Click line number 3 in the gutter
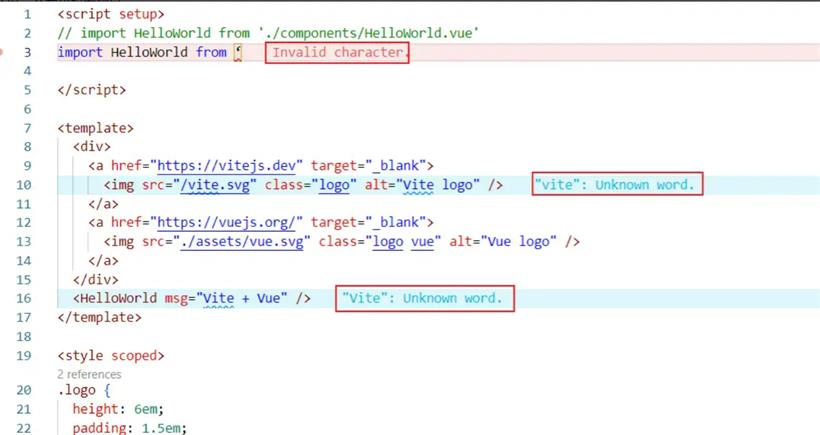 [x=27, y=52]
